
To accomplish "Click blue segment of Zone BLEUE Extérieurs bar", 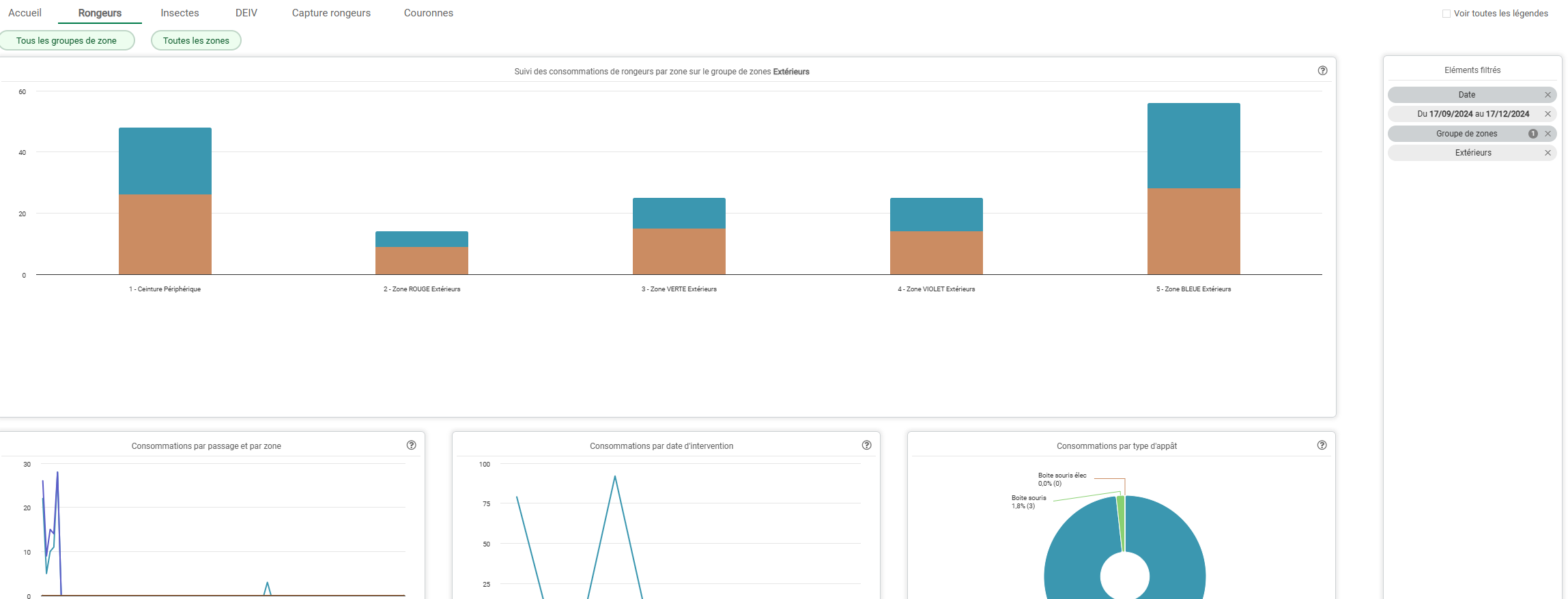I will (1194, 145).
